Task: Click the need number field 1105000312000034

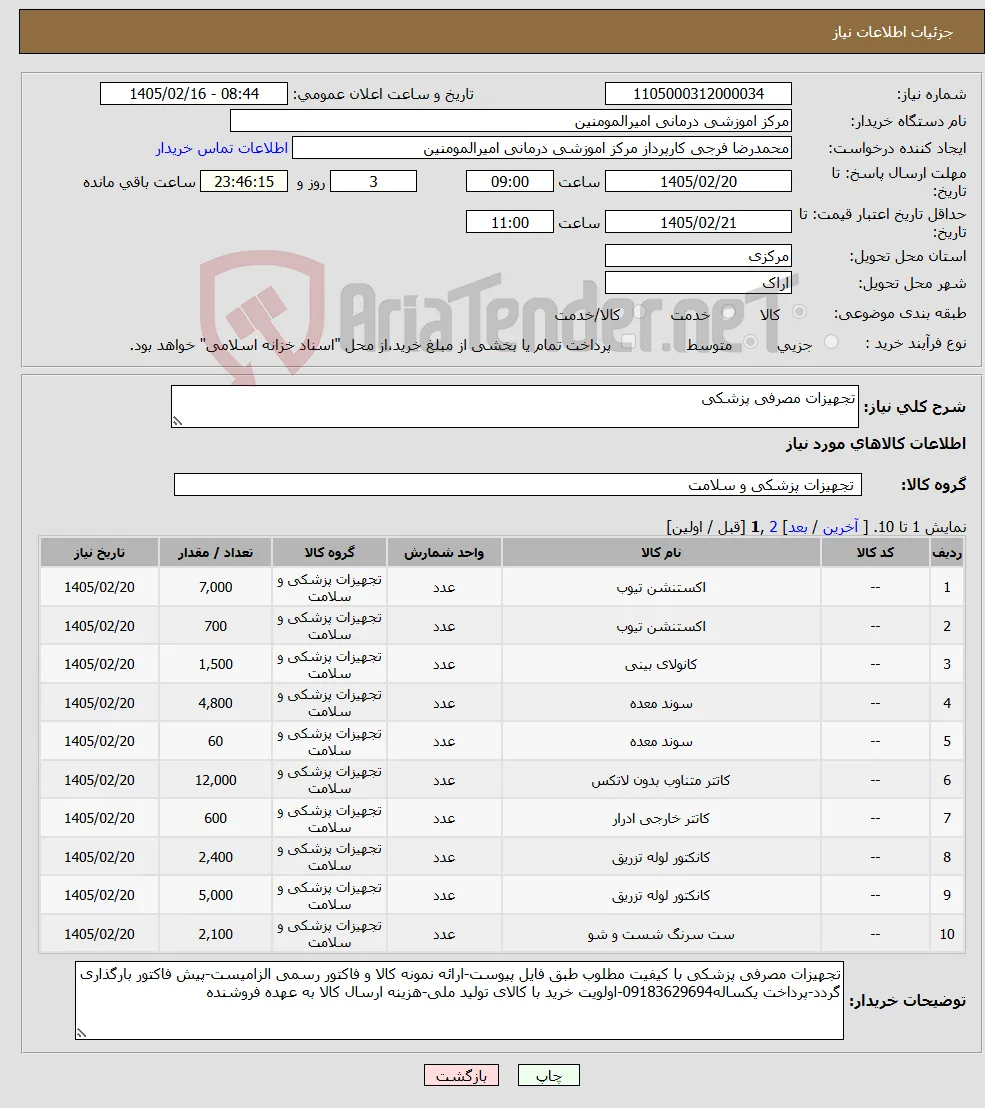Action: click(698, 94)
